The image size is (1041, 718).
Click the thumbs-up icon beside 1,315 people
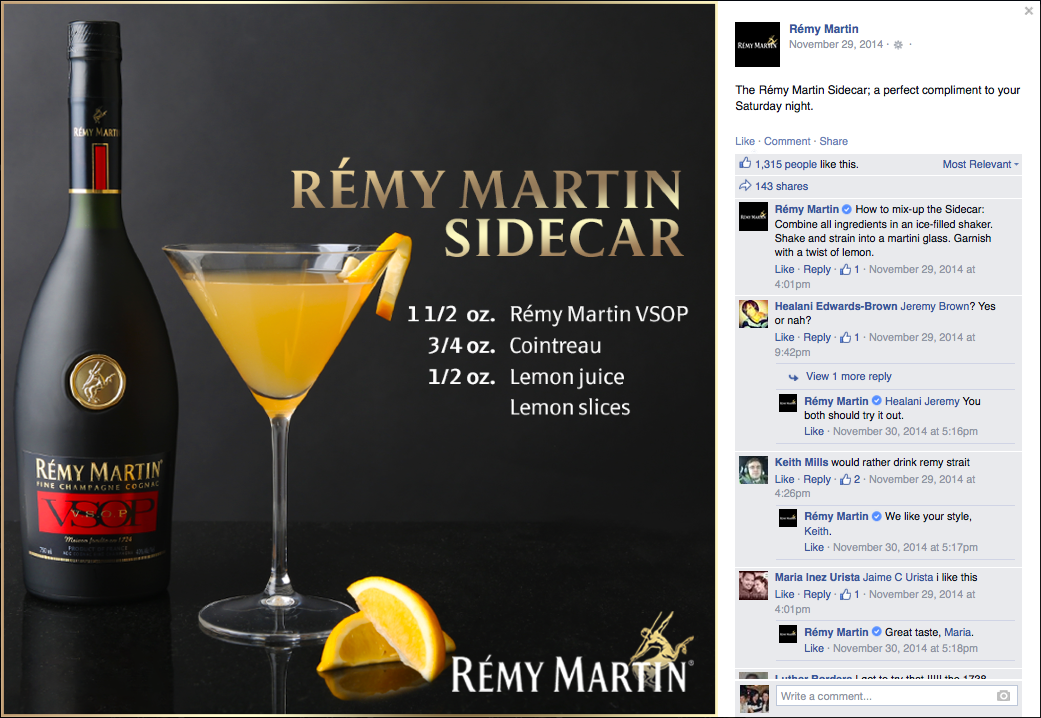[x=745, y=163]
